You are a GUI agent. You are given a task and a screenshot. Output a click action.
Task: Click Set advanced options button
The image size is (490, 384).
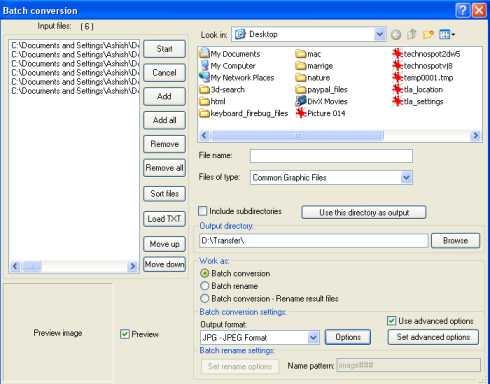click(433, 337)
